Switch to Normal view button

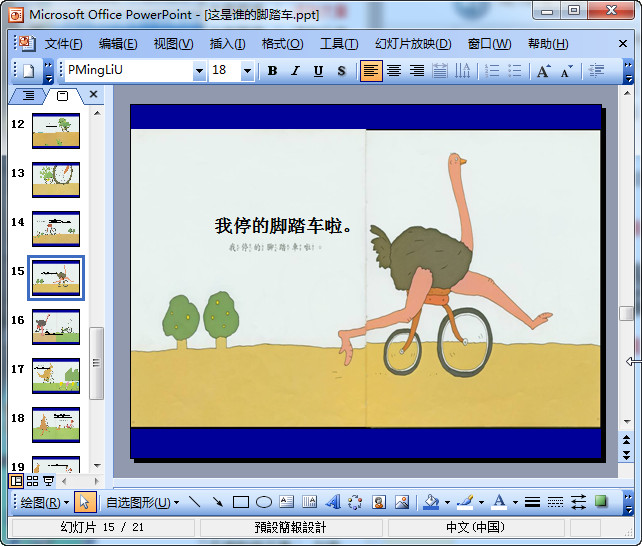point(16,481)
